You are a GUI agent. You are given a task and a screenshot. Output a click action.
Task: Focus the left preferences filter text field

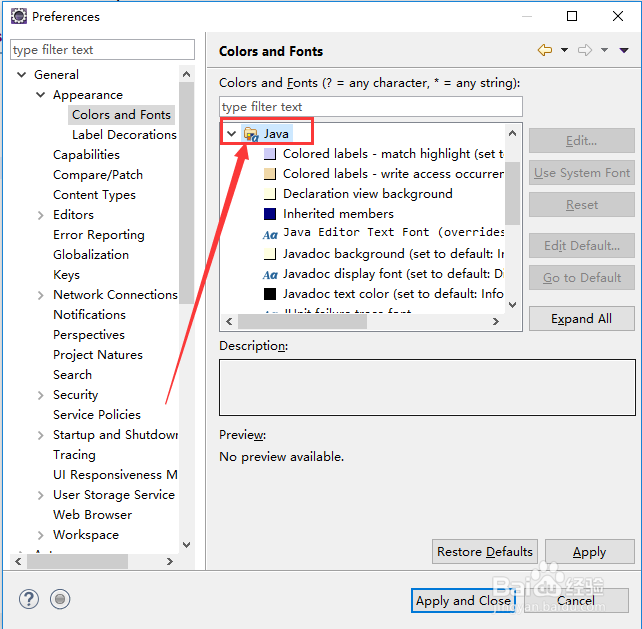click(102, 50)
